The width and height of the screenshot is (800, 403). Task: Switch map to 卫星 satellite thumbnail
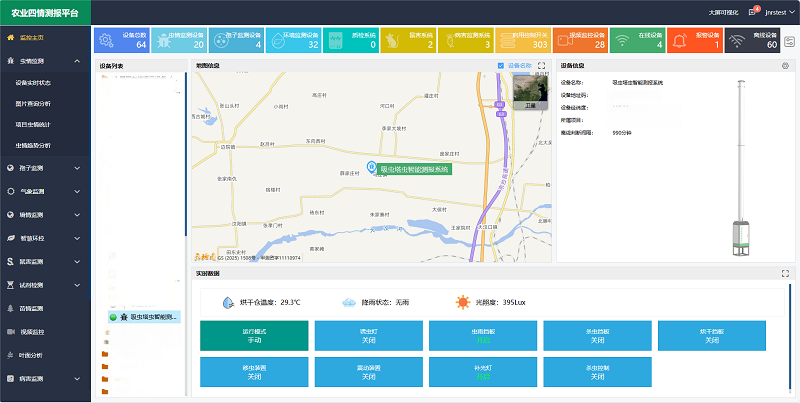[530, 91]
